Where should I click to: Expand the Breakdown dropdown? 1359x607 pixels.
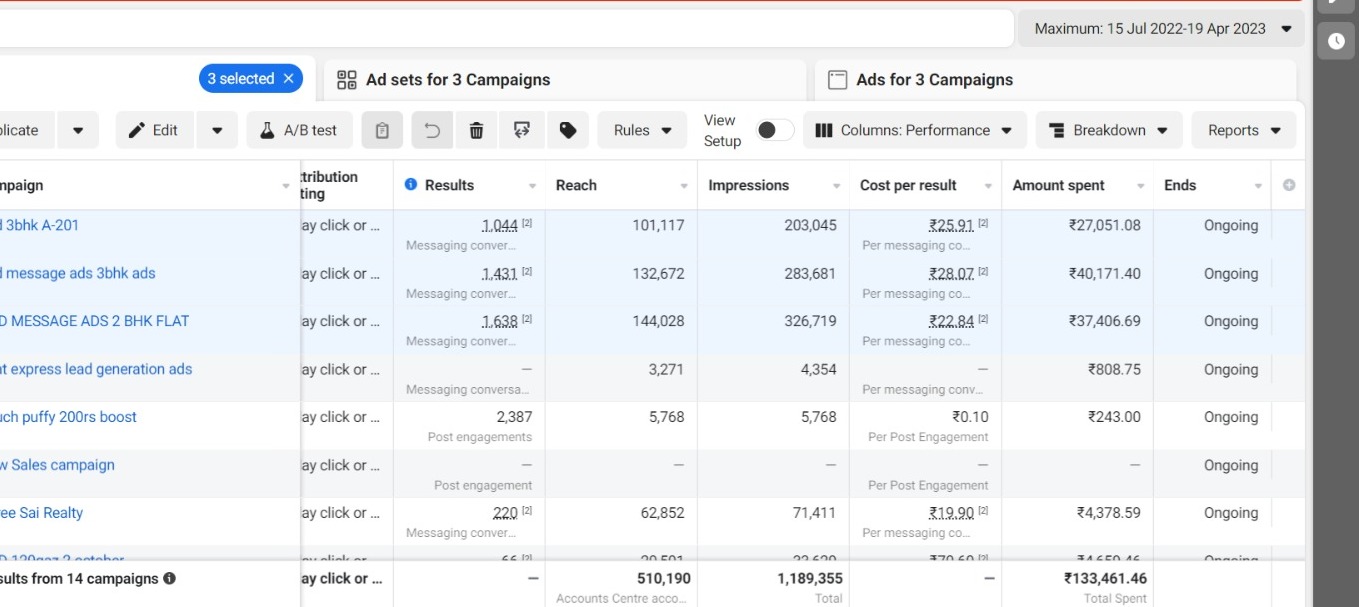[x=1108, y=130]
